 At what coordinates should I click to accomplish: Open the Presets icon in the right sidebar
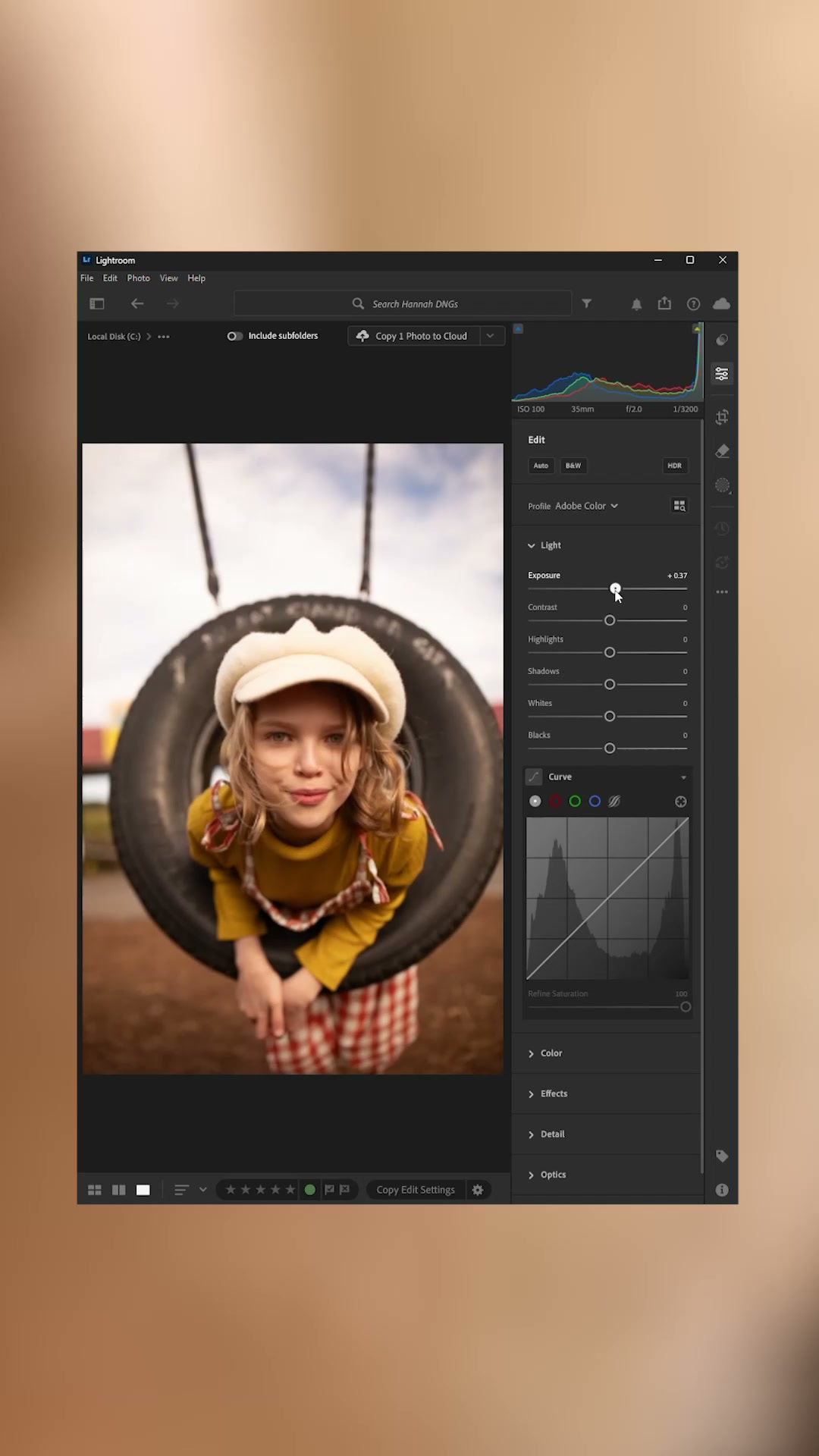coord(722,340)
